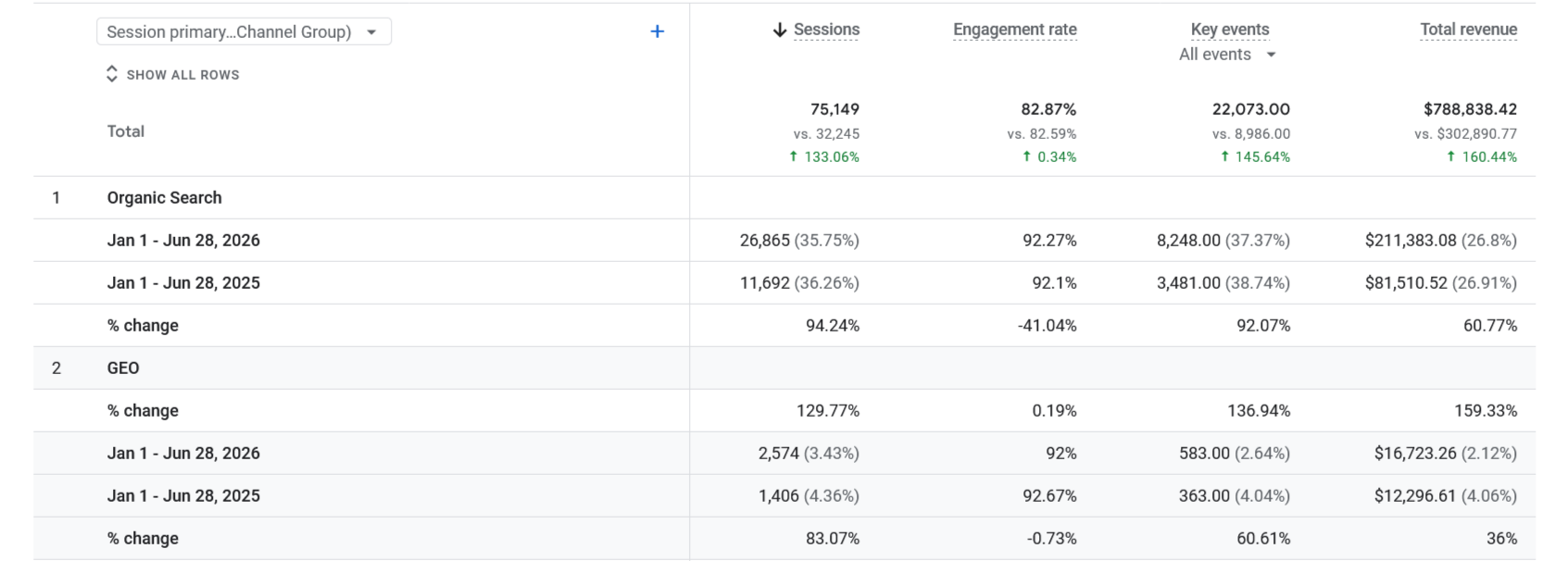Add a secondary dimension with the plus icon
This screenshot has height=561, width=1568.
[x=658, y=31]
